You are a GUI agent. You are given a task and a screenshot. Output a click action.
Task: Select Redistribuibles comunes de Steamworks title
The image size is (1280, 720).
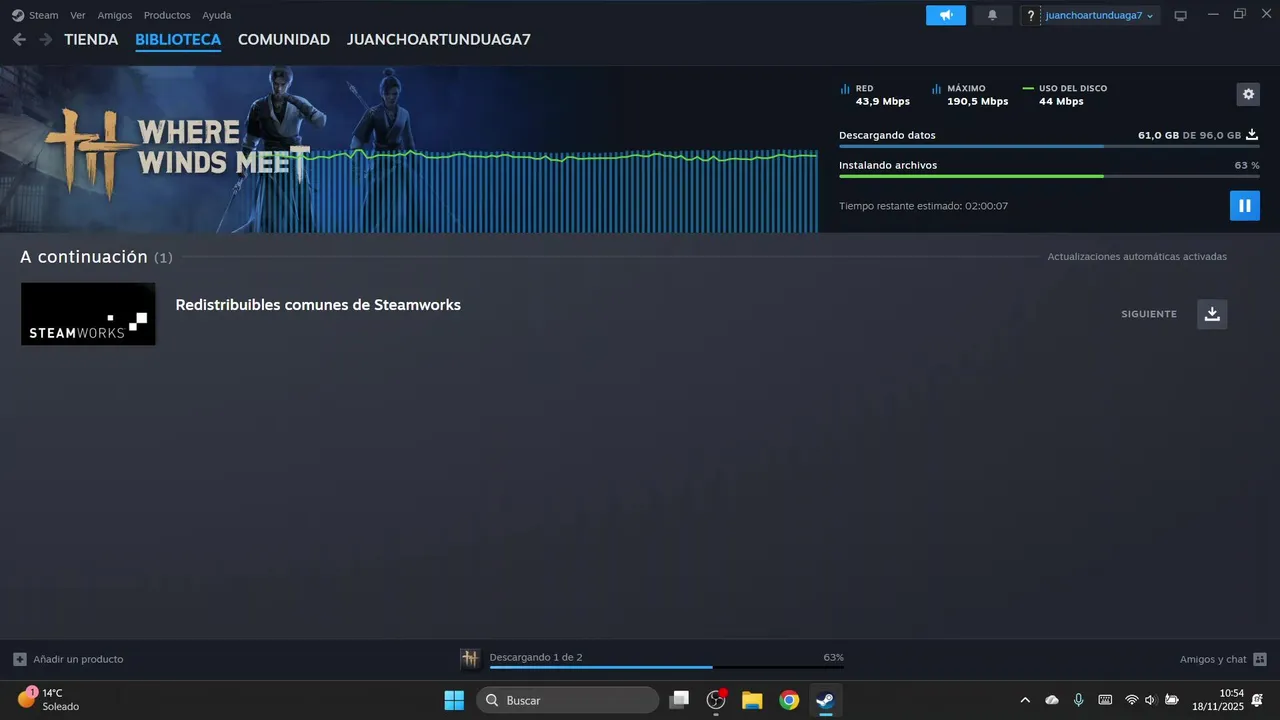318,305
